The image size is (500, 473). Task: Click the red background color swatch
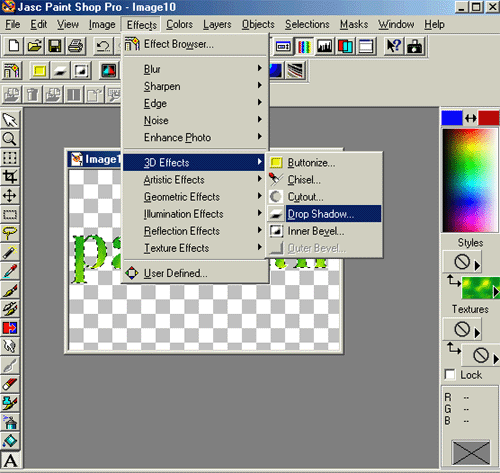pos(489,118)
